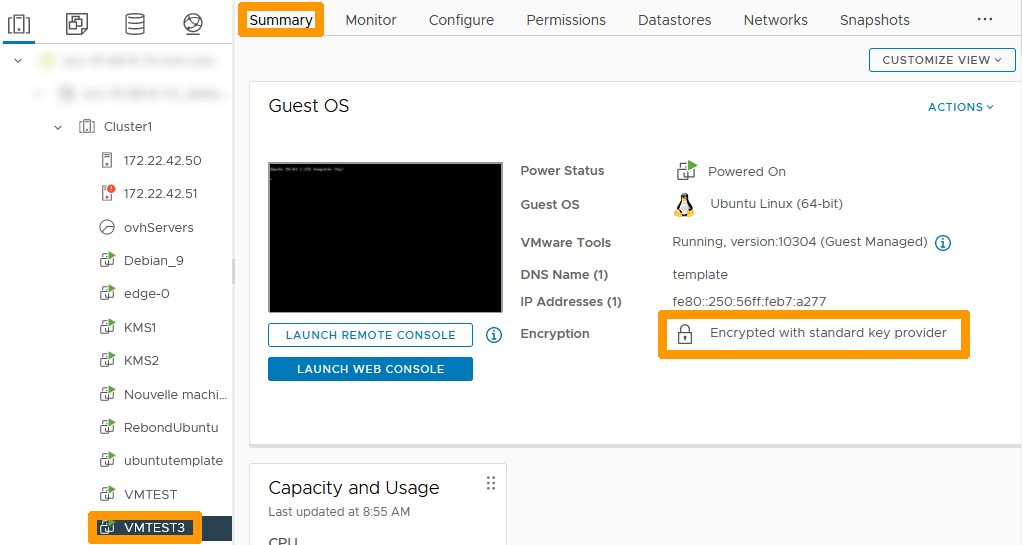The image size is (1022, 545).
Task: Select host 172.22.42.50 in the tree
Action: pyautogui.click(x=162, y=160)
